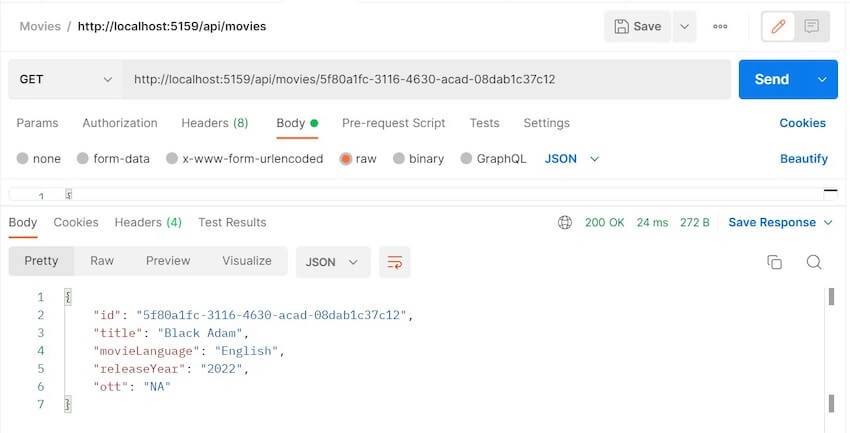Open the three-dot more actions menu
Viewport: 850px width, 433px height.
(x=720, y=26)
